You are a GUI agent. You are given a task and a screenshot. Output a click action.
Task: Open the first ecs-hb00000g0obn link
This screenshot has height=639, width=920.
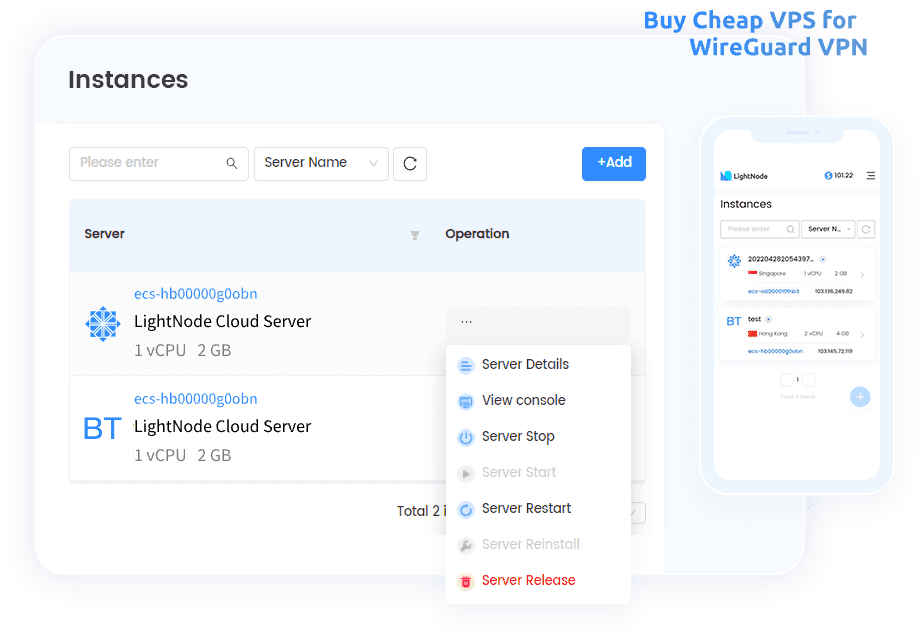pyautogui.click(x=195, y=294)
